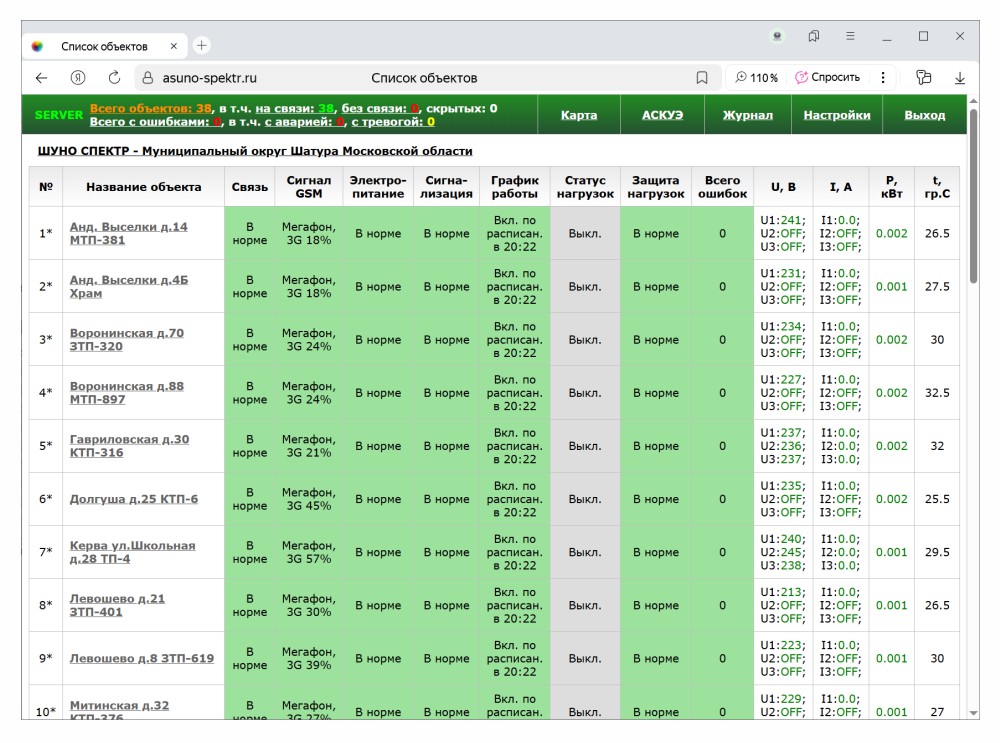1000x743 pixels.
Task: Bookmark this page using the bookmark icon
Action: (x=702, y=78)
